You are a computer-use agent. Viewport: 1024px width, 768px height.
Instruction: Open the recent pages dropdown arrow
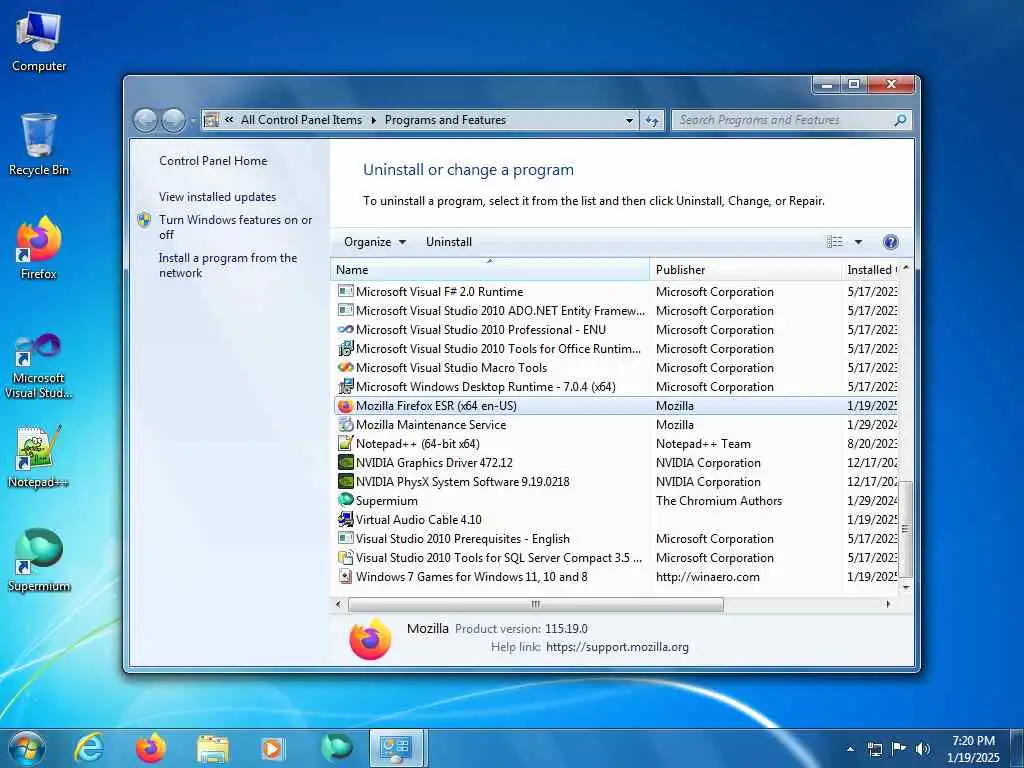193,121
